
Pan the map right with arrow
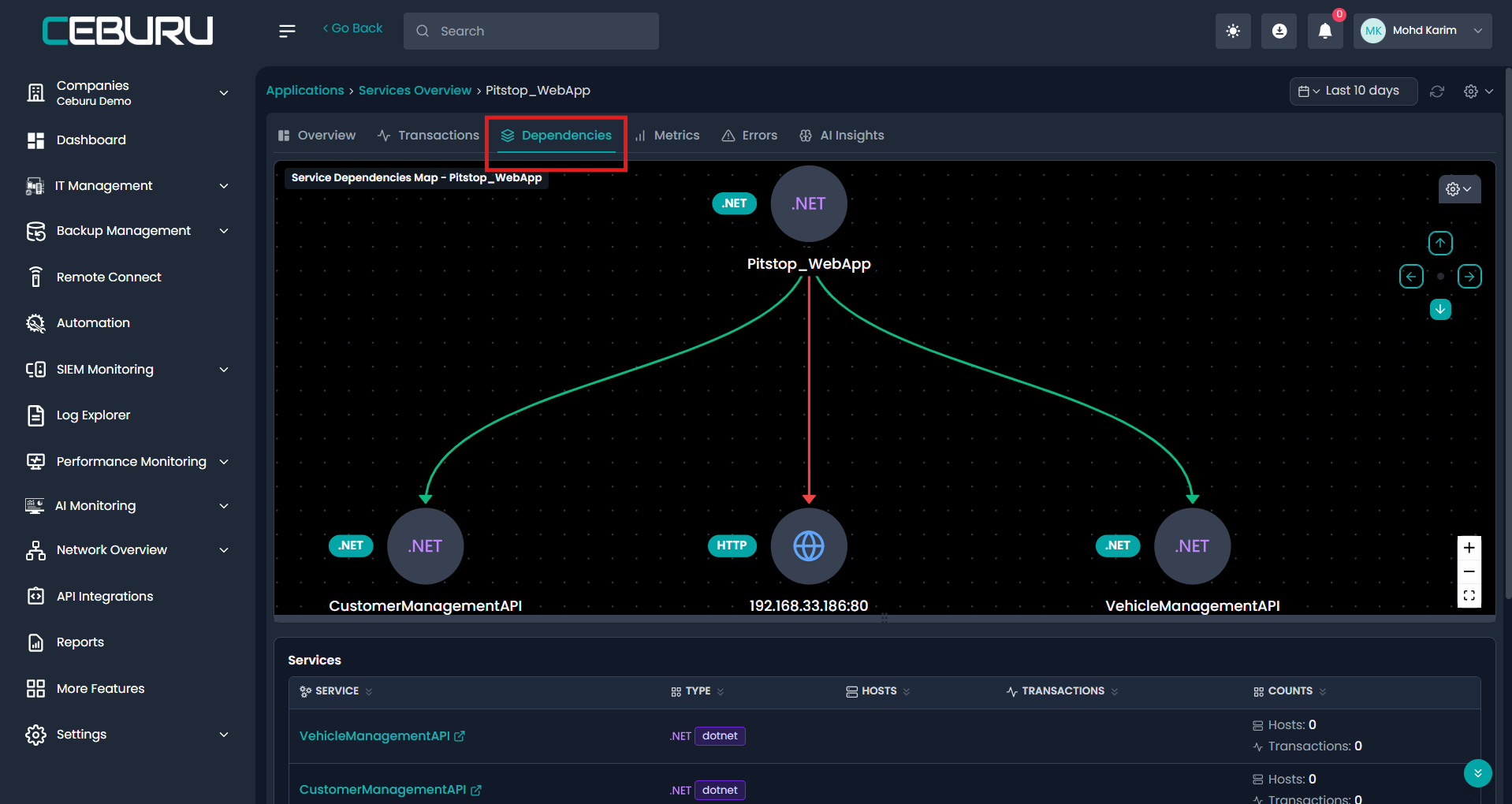[x=1469, y=277]
